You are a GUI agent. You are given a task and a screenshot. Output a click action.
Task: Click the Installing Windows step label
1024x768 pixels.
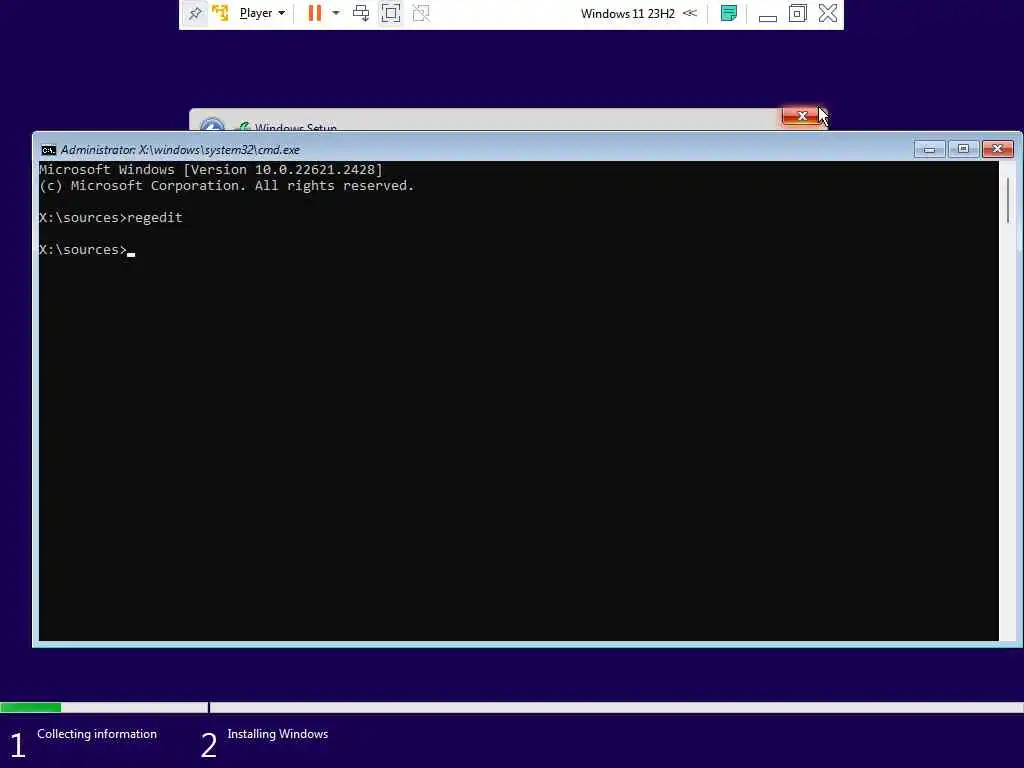tap(278, 734)
